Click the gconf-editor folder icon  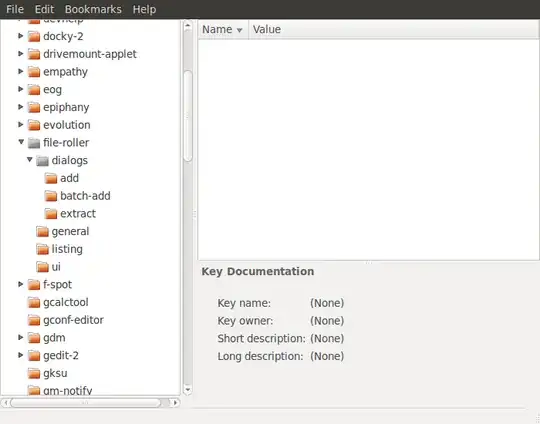[x=34, y=320]
